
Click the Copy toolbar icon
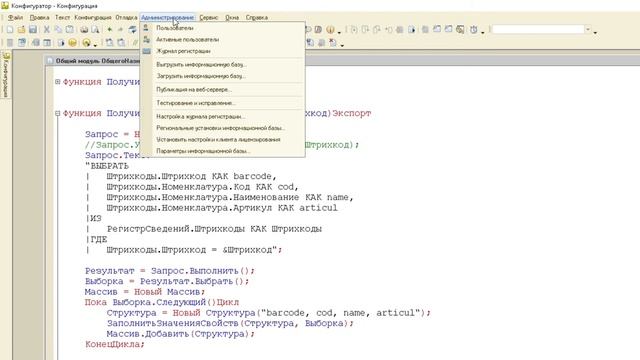coord(58,30)
